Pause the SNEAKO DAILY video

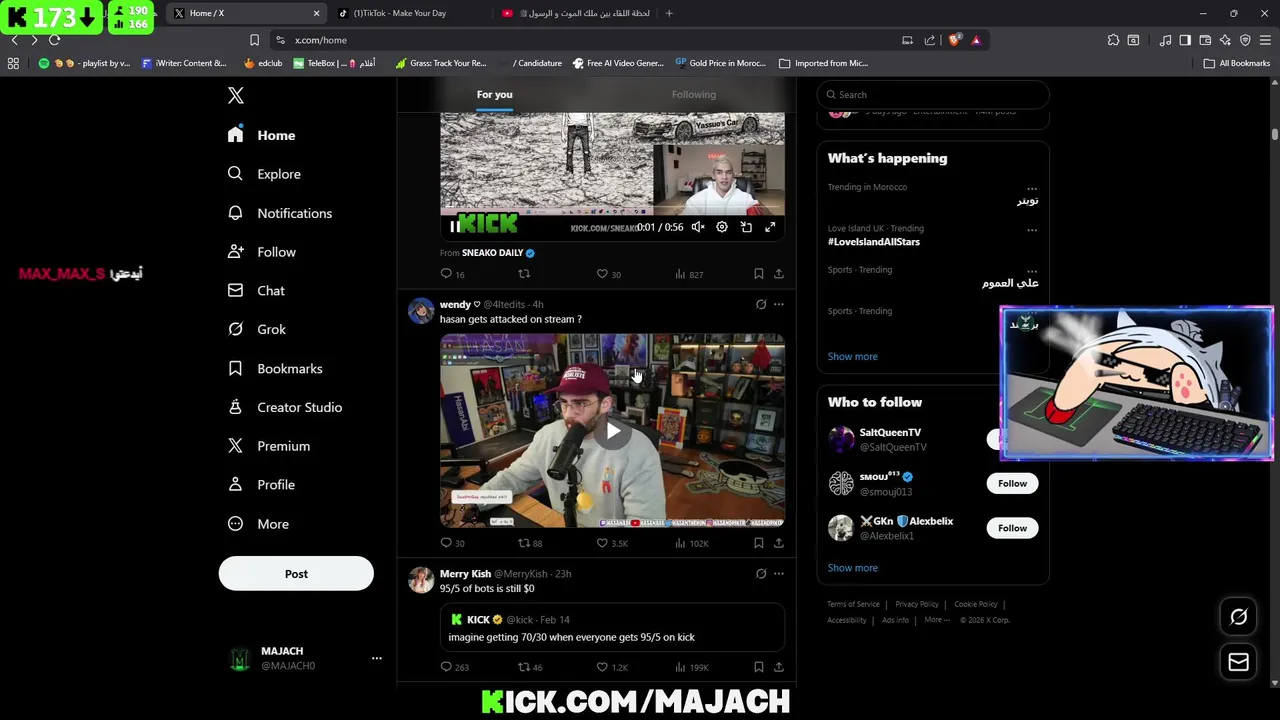tap(455, 227)
